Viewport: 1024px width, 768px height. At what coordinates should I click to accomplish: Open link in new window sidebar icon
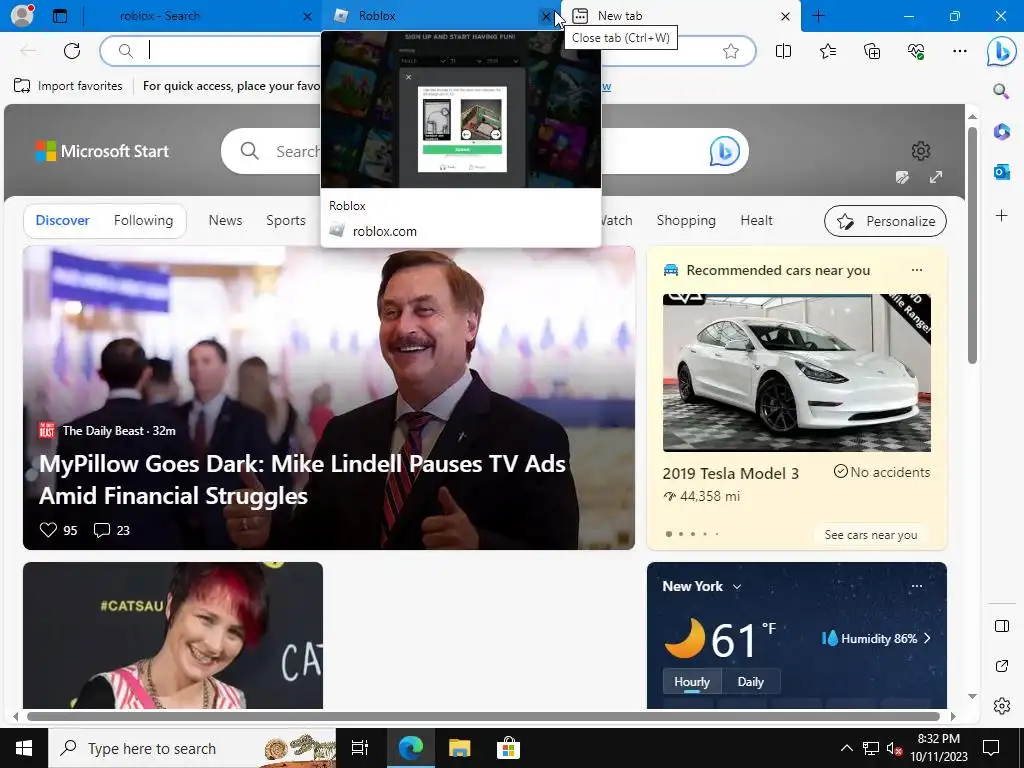(1001, 666)
